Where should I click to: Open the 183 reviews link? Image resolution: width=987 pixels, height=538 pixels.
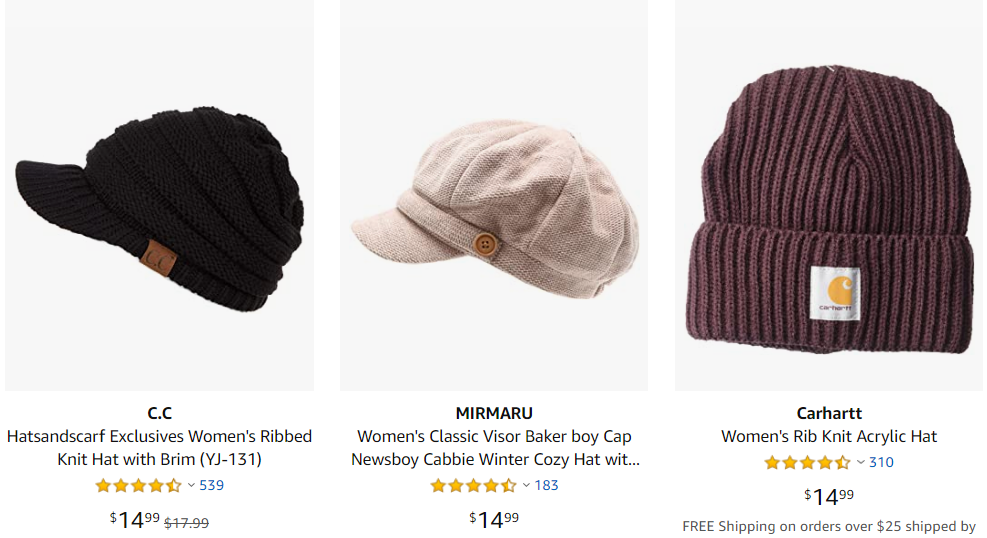pyautogui.click(x=547, y=486)
